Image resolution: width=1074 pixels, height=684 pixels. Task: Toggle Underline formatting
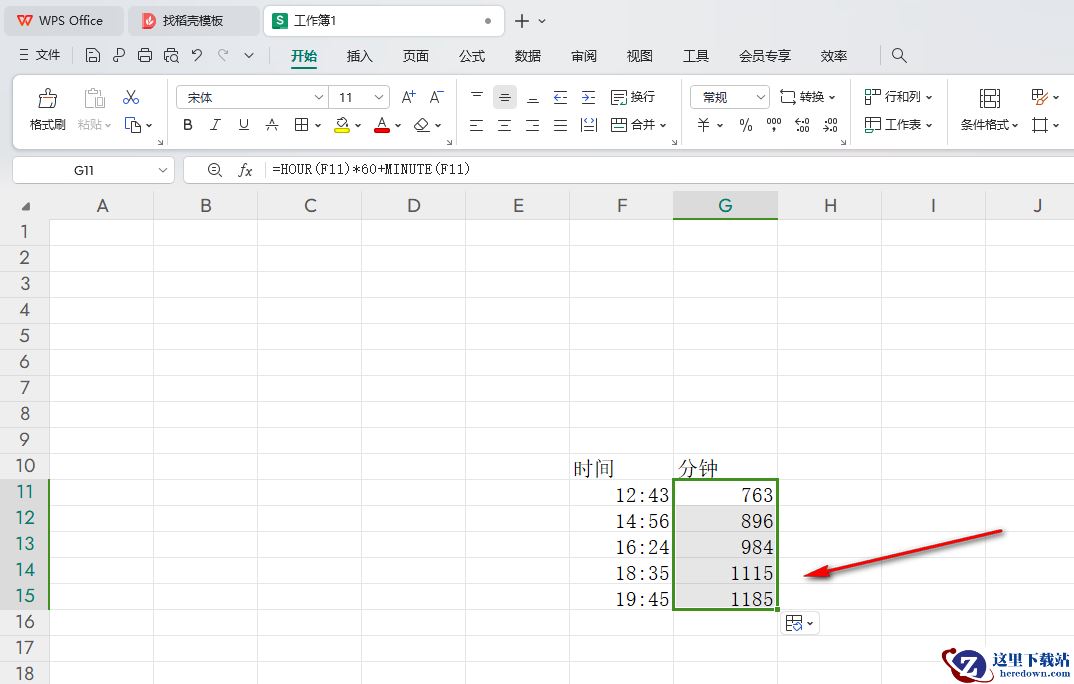[x=244, y=125]
